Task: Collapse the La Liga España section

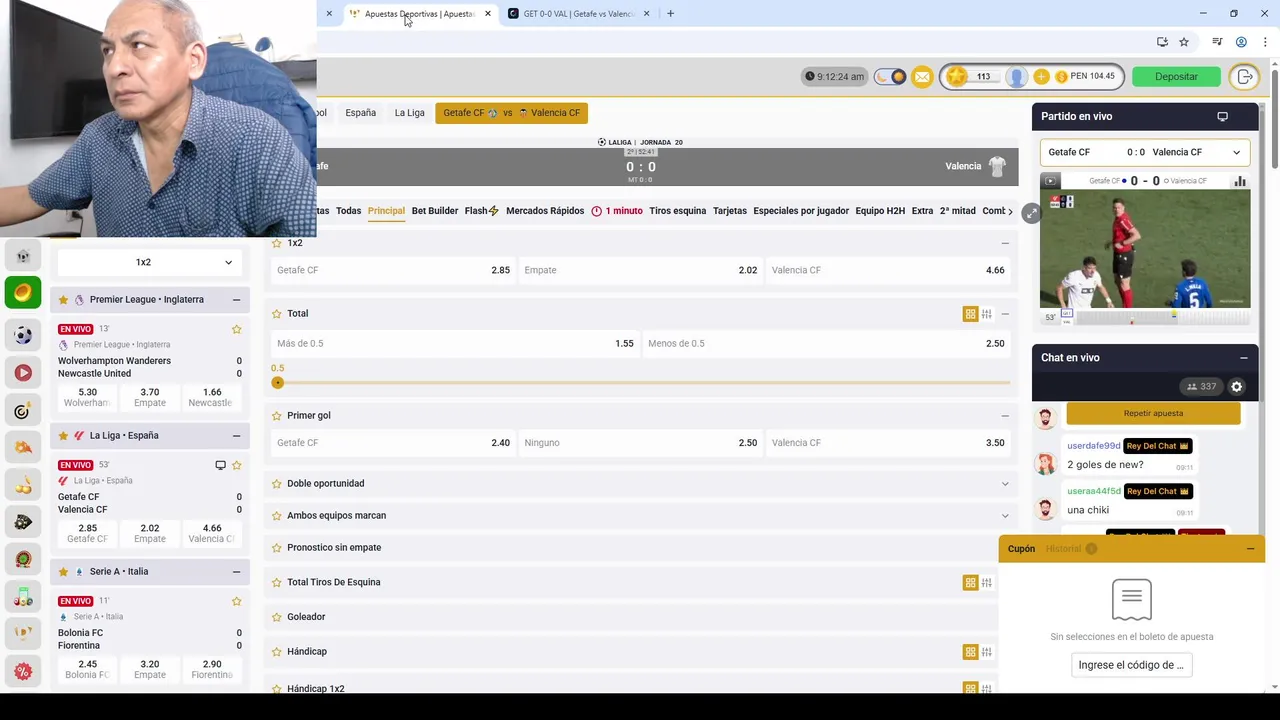Action: (236, 436)
